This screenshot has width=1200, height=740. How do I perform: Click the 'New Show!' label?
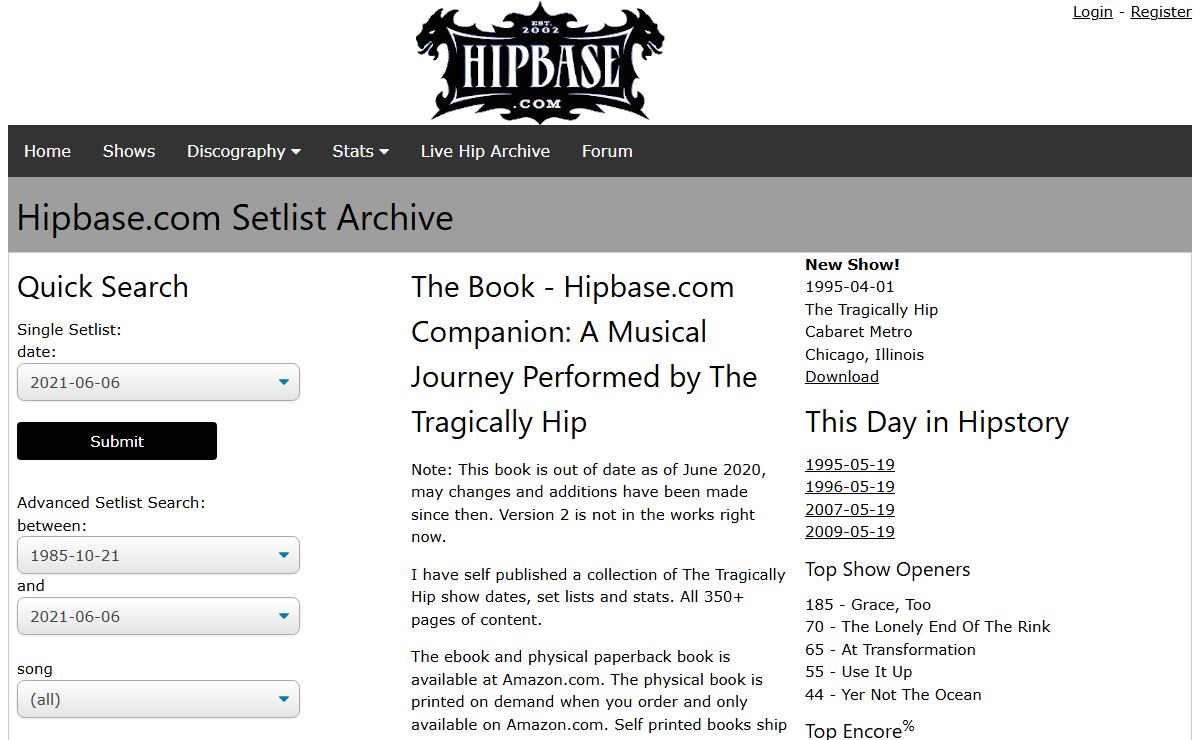(852, 265)
